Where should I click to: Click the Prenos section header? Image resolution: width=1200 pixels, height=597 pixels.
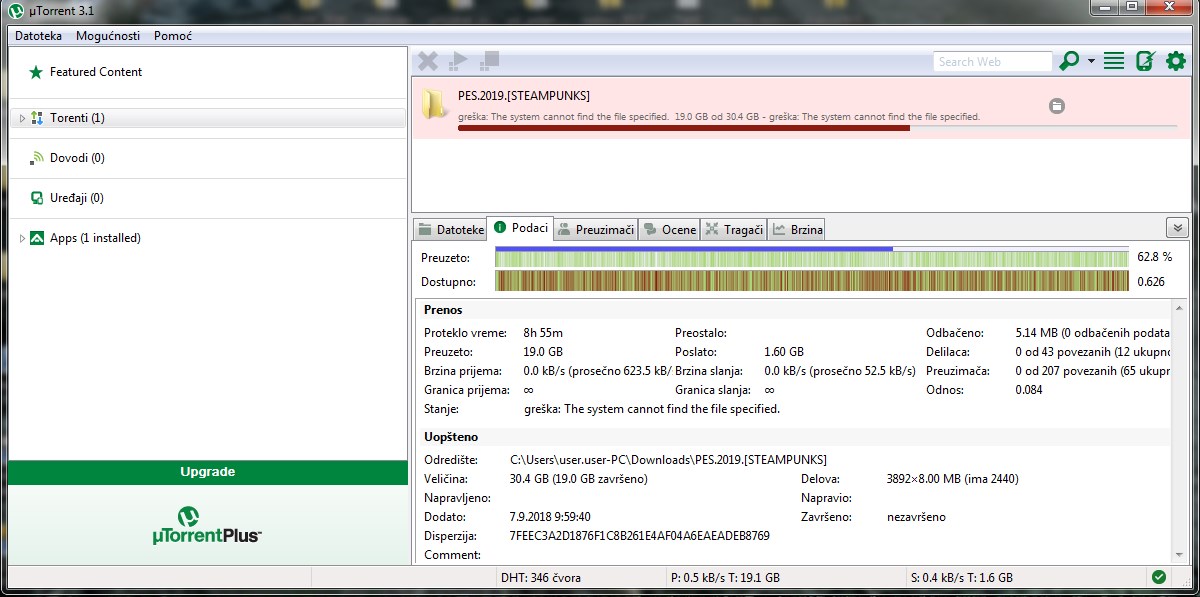coord(443,310)
